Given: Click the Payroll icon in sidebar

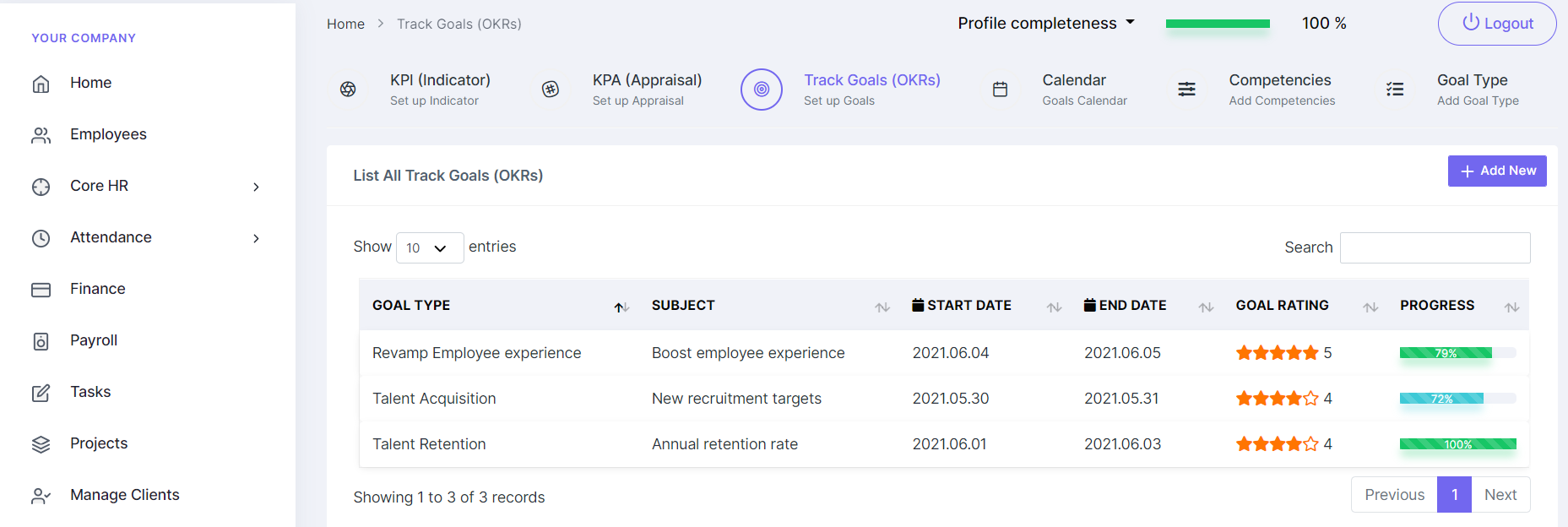Looking at the screenshot, I should pyautogui.click(x=41, y=341).
